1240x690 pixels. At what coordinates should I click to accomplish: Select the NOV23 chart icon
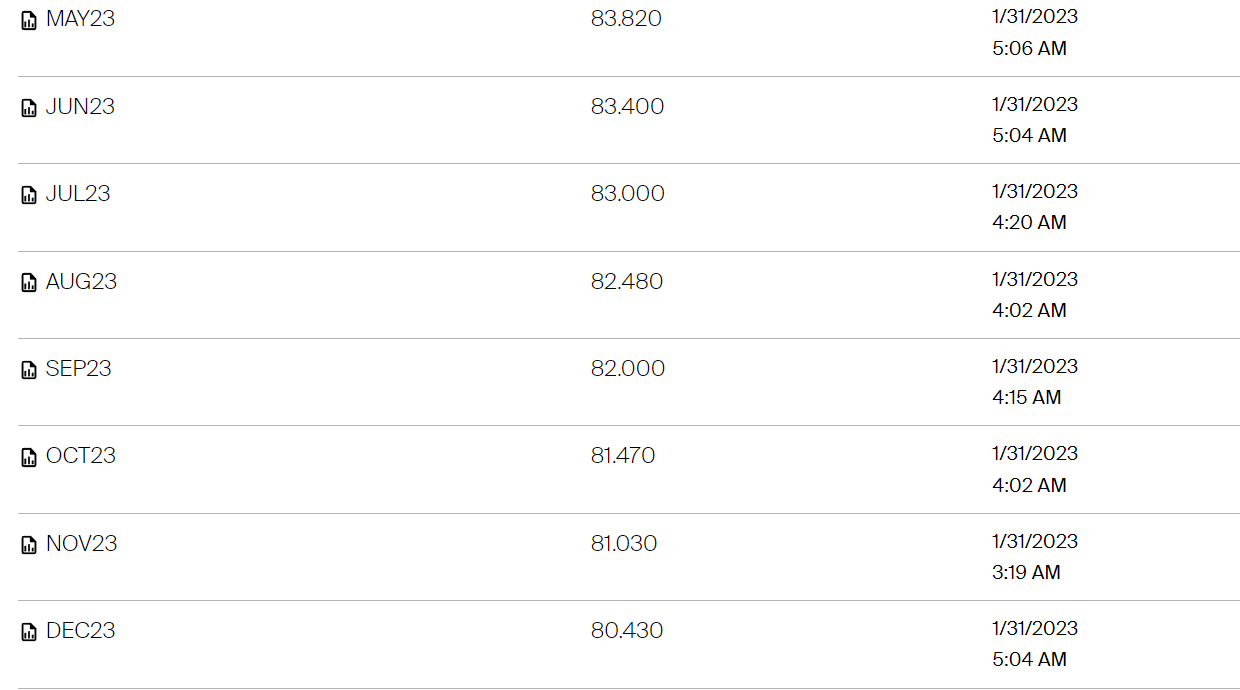pyautogui.click(x=29, y=545)
